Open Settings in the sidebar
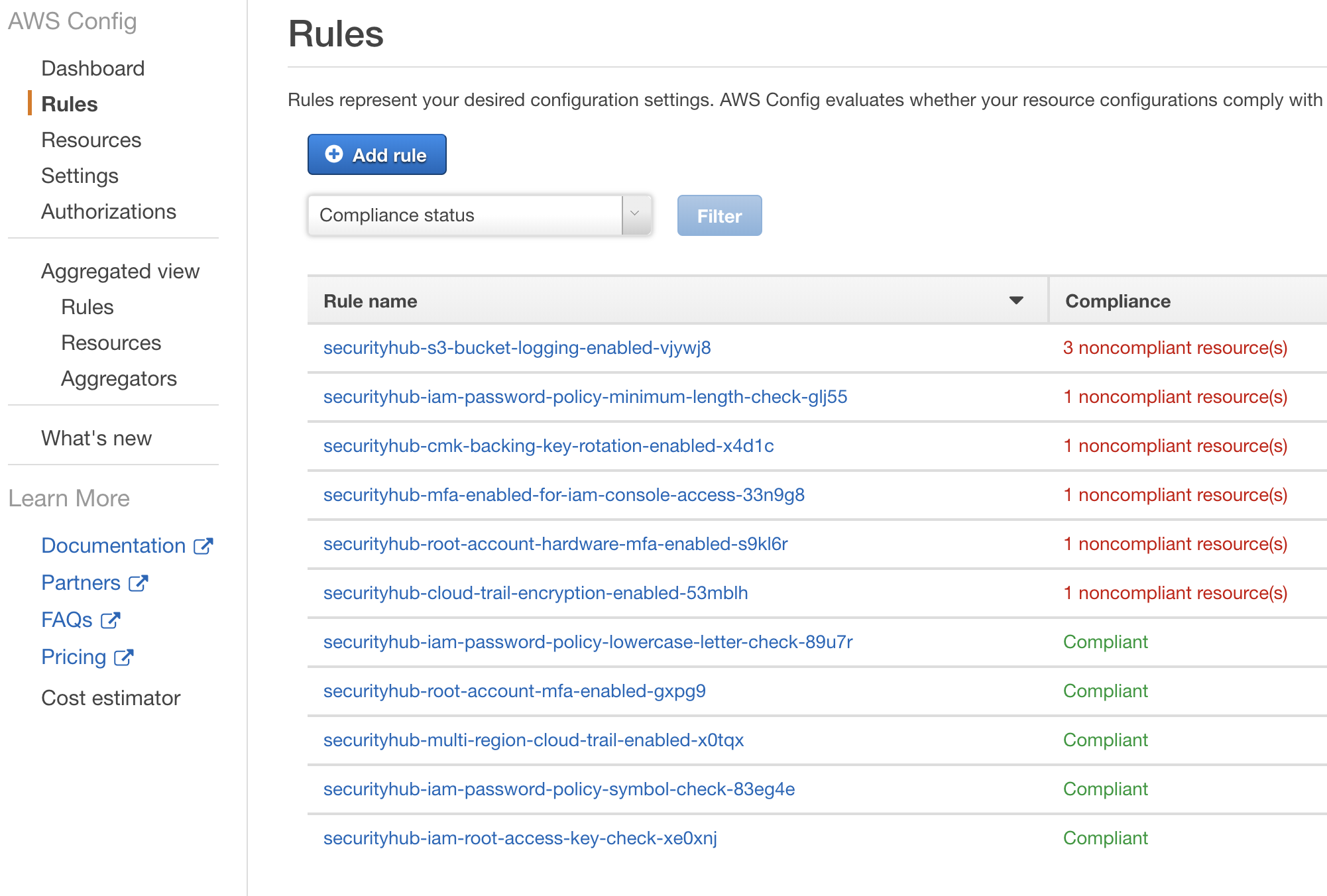 [80, 176]
